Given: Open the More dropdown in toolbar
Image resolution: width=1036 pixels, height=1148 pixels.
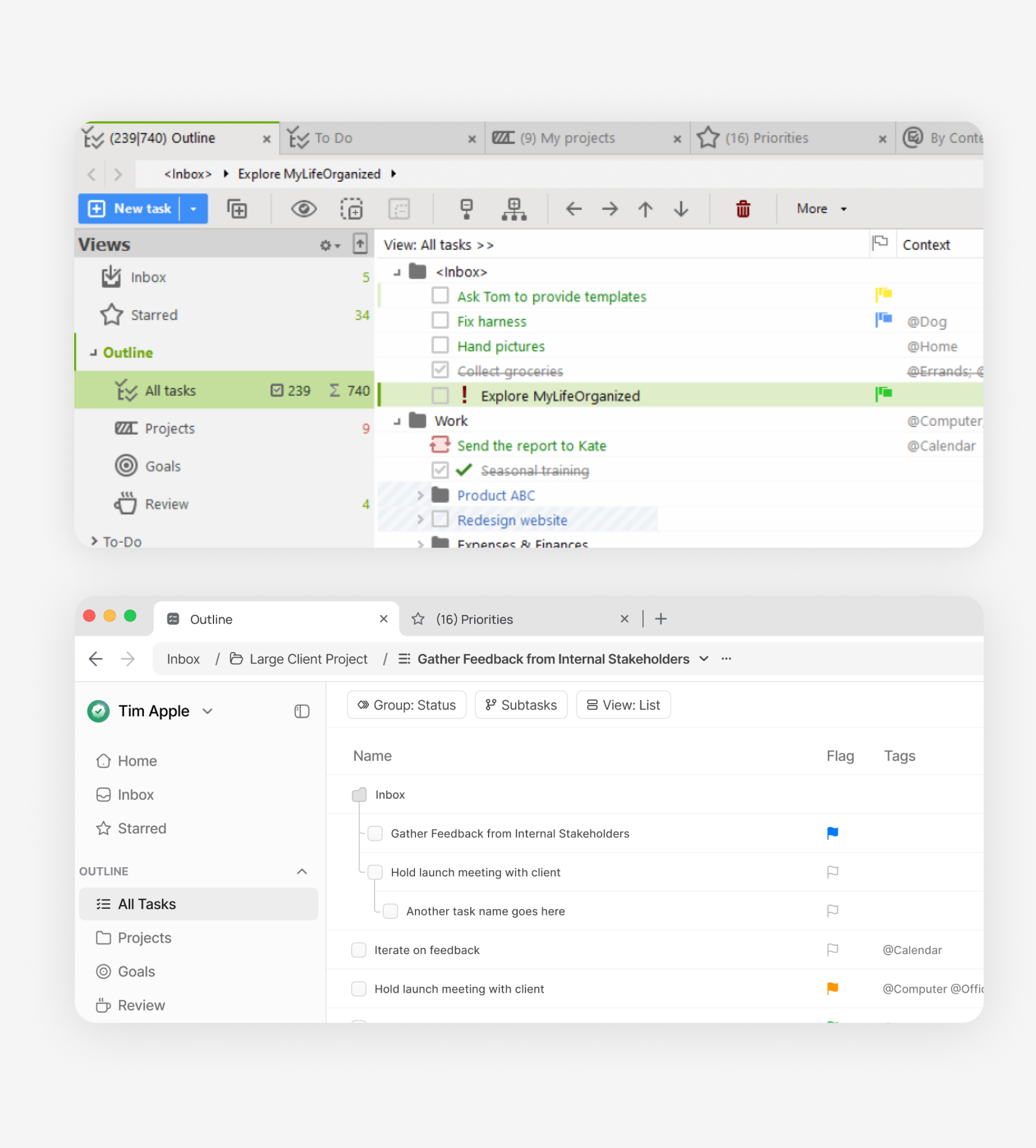Looking at the screenshot, I should coord(821,208).
